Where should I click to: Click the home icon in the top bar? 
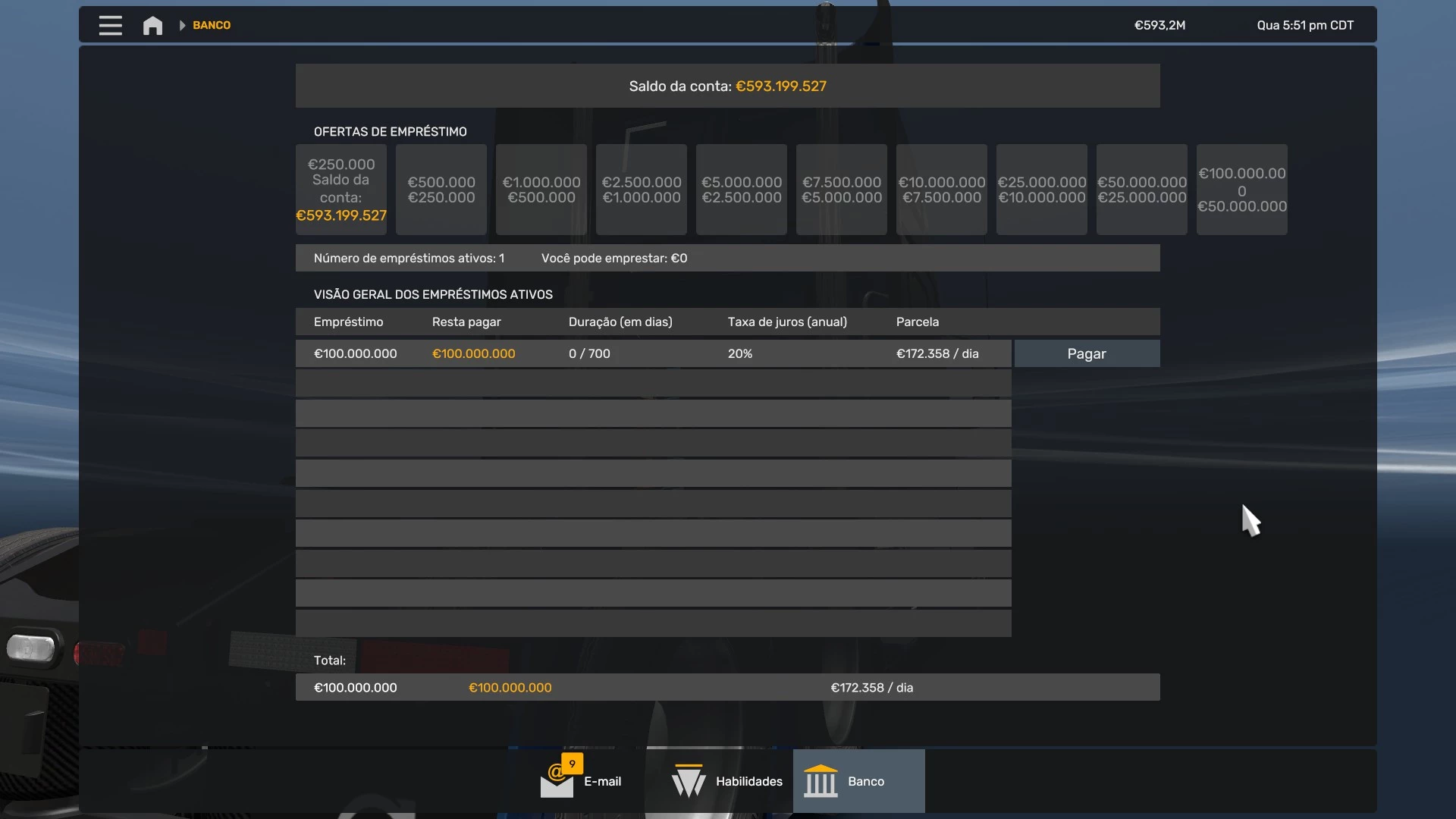[x=152, y=25]
